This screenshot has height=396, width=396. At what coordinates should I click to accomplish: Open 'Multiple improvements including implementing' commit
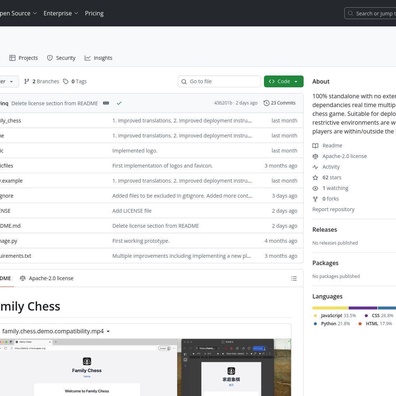(181, 256)
